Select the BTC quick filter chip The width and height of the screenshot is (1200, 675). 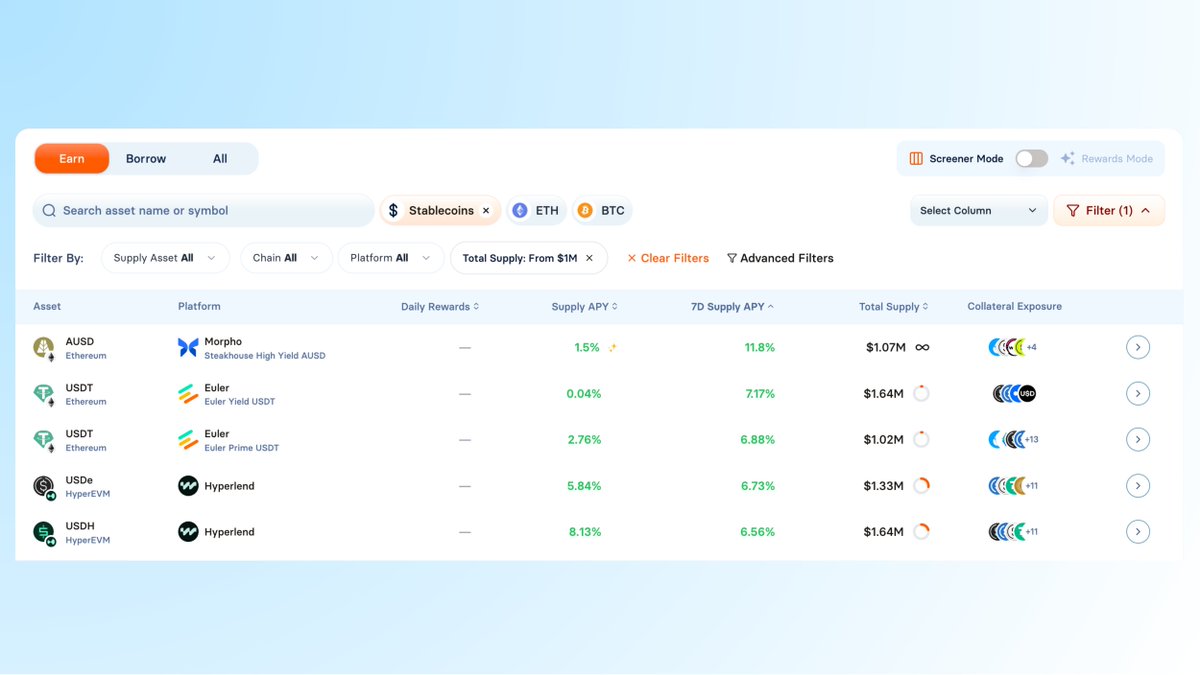(603, 211)
